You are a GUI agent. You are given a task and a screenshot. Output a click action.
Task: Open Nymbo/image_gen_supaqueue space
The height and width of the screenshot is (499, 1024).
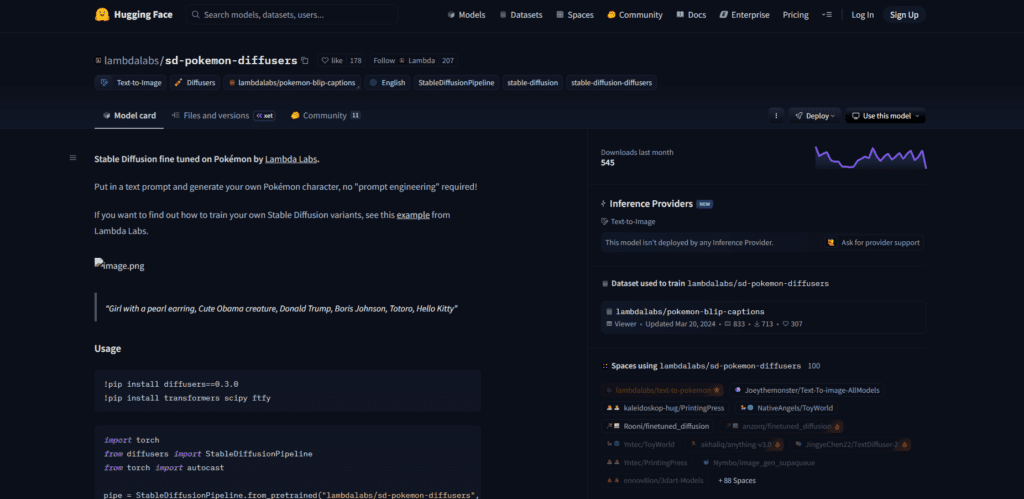coord(759,462)
